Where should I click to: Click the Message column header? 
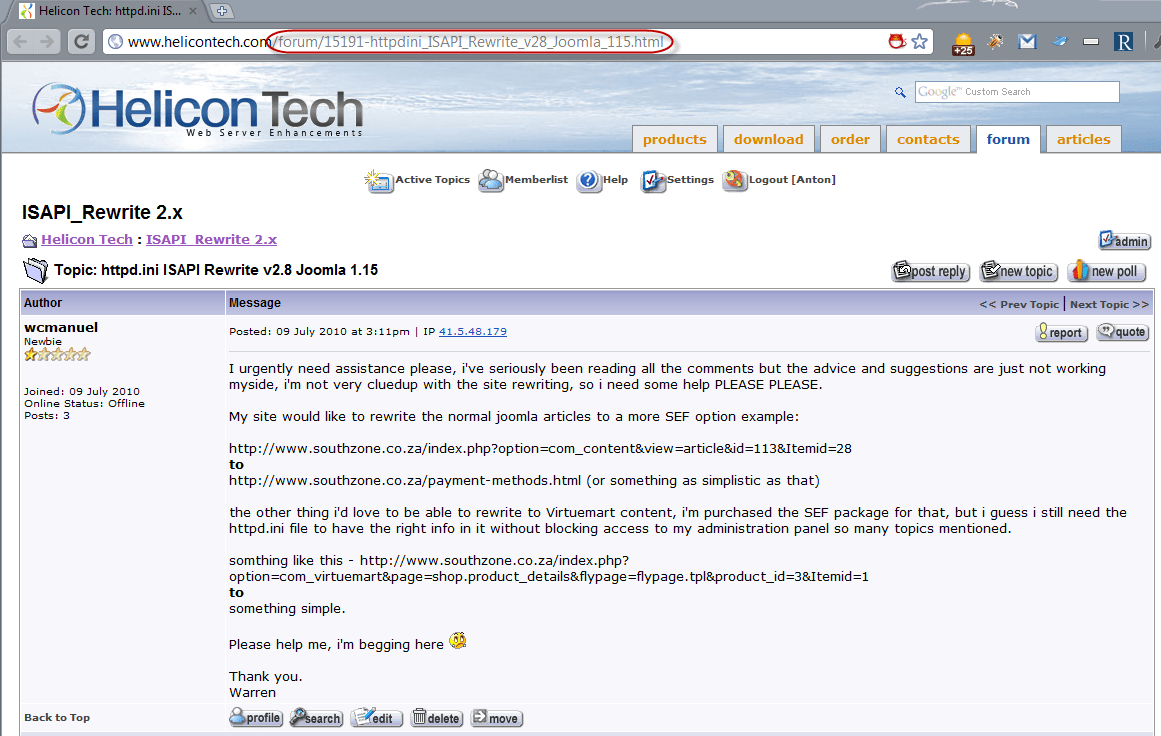pos(255,303)
